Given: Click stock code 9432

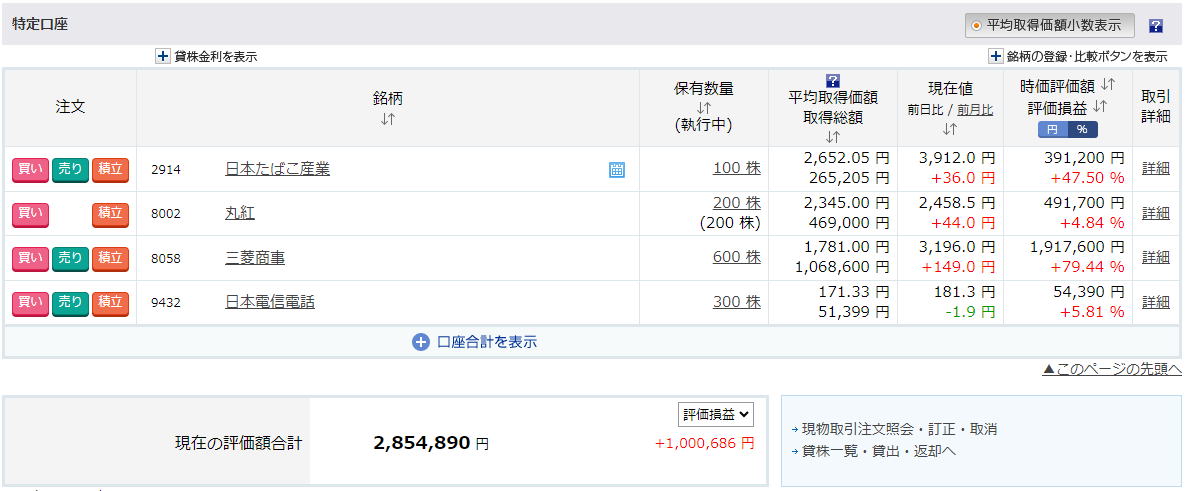Looking at the screenshot, I should pyautogui.click(x=166, y=303).
